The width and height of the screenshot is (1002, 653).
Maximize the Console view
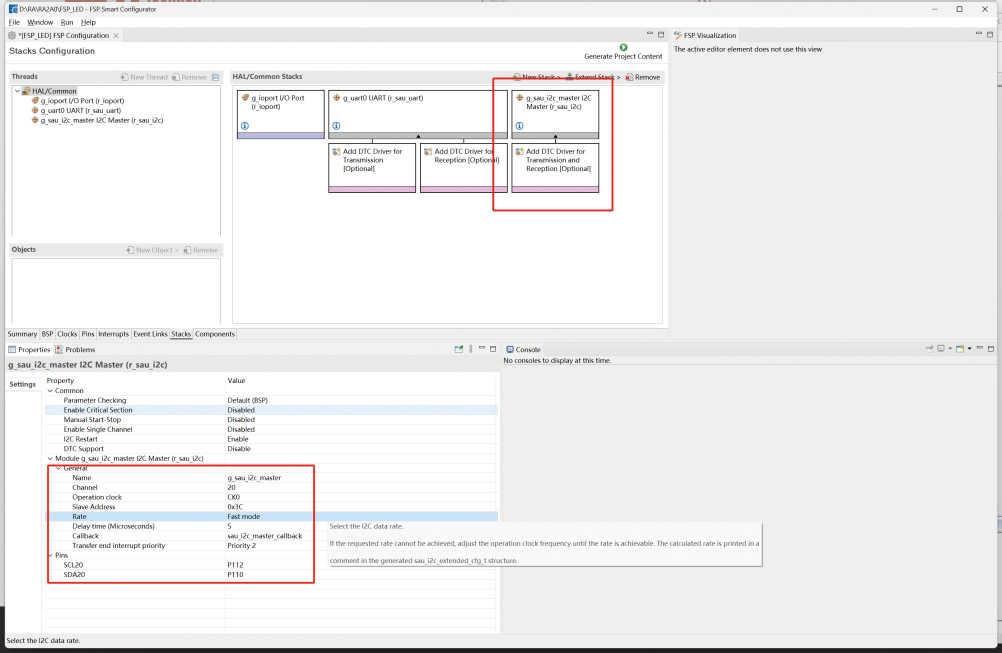click(x=990, y=349)
